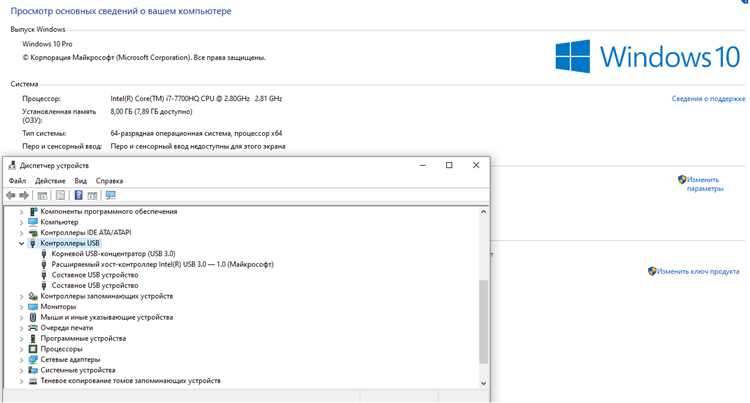Expand the Мониторы node

point(21,307)
